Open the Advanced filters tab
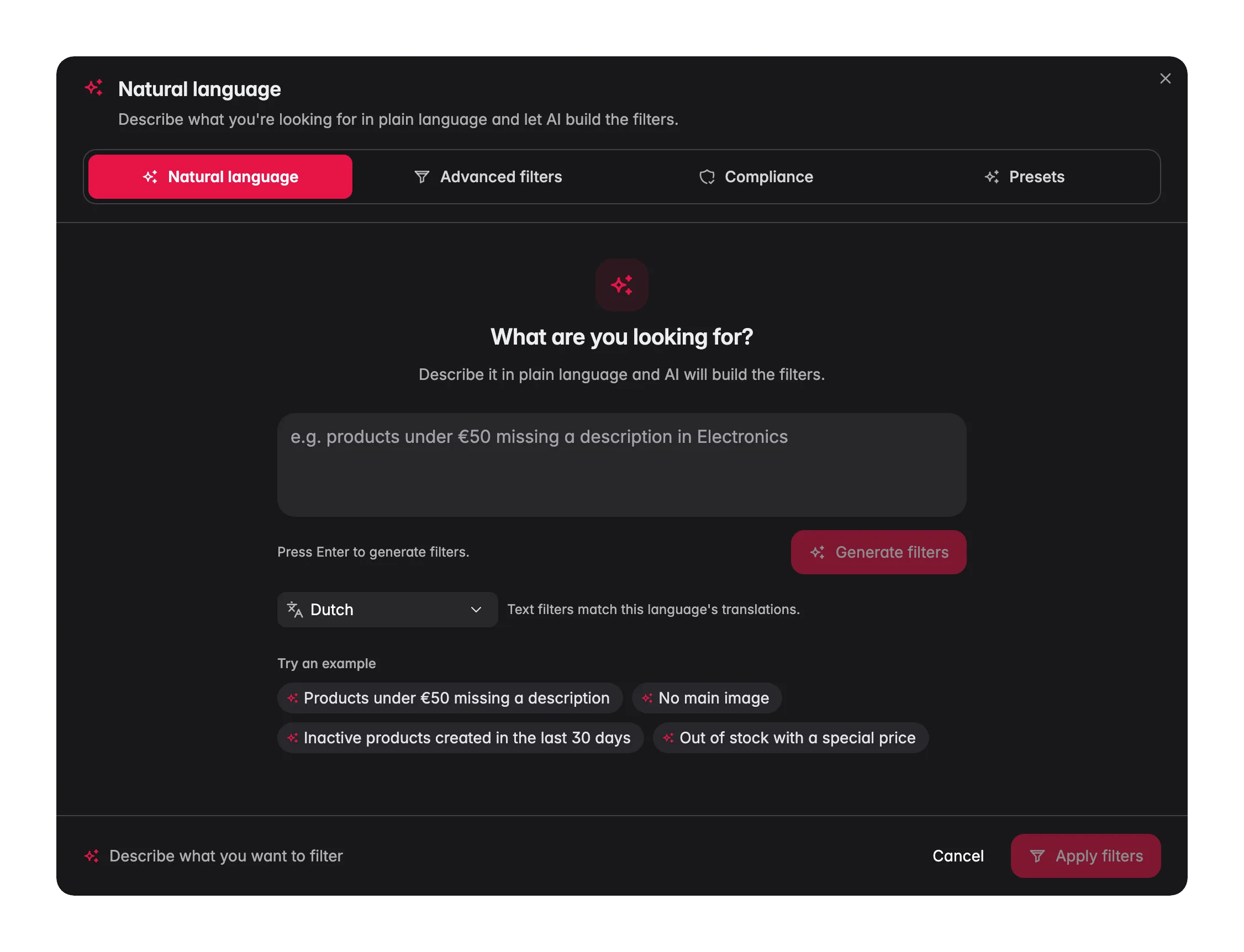 487,177
